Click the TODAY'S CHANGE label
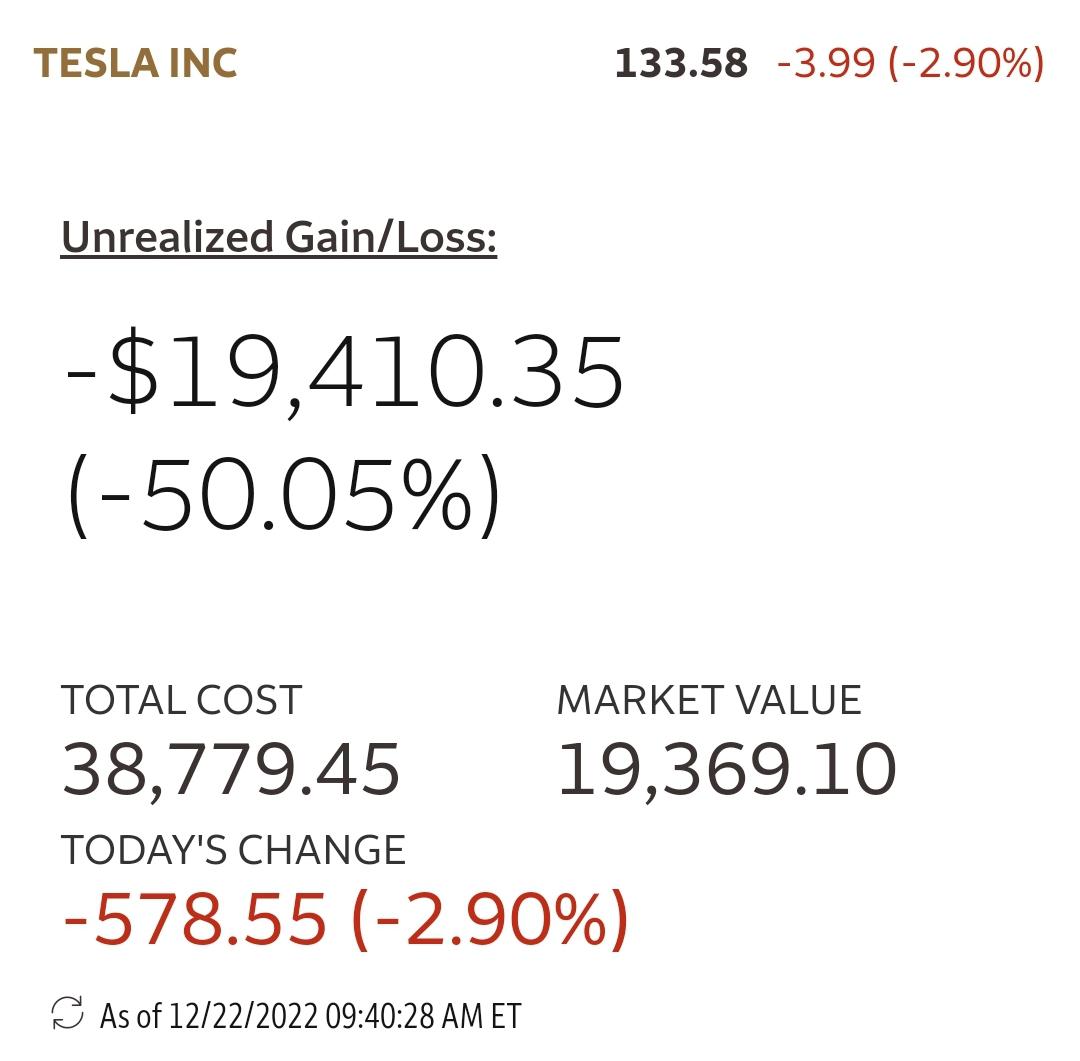Screen dimensions: 1080x1061 pyautogui.click(x=233, y=850)
